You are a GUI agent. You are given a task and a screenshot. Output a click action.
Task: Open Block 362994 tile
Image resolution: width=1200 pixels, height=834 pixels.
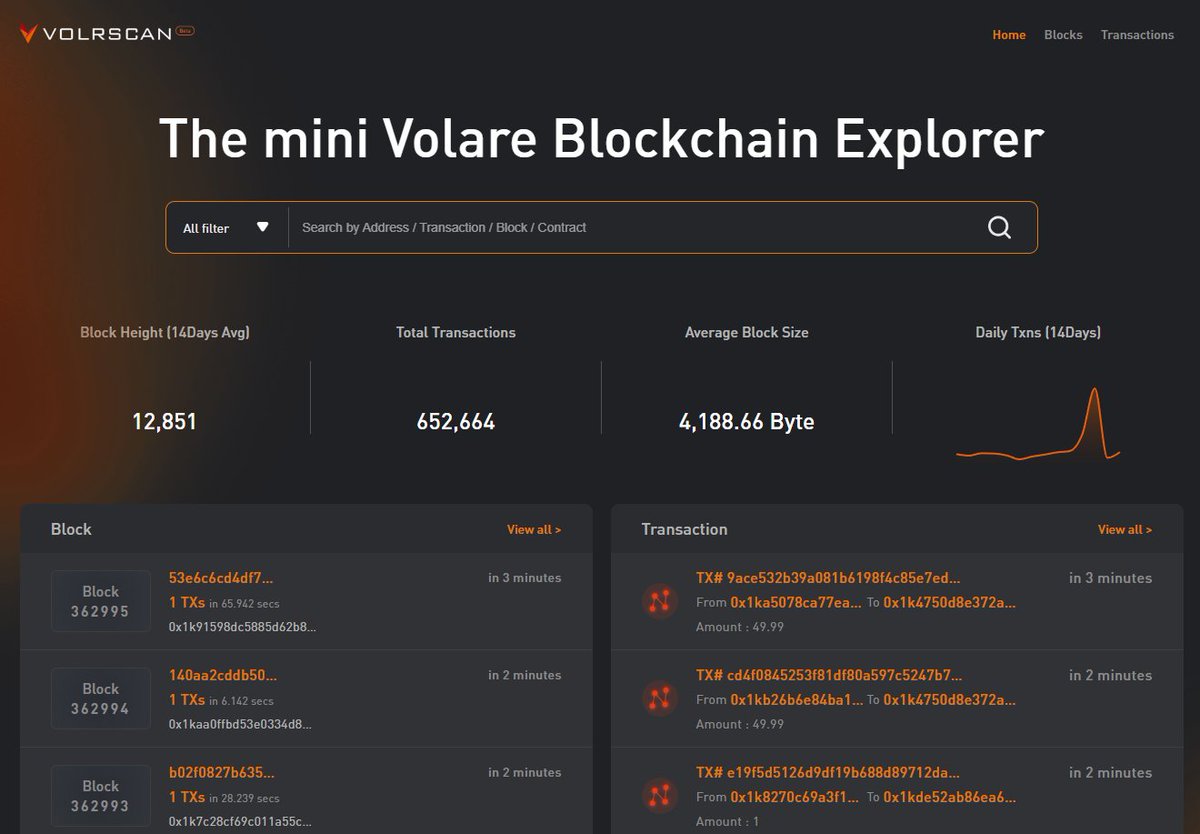tap(100, 698)
